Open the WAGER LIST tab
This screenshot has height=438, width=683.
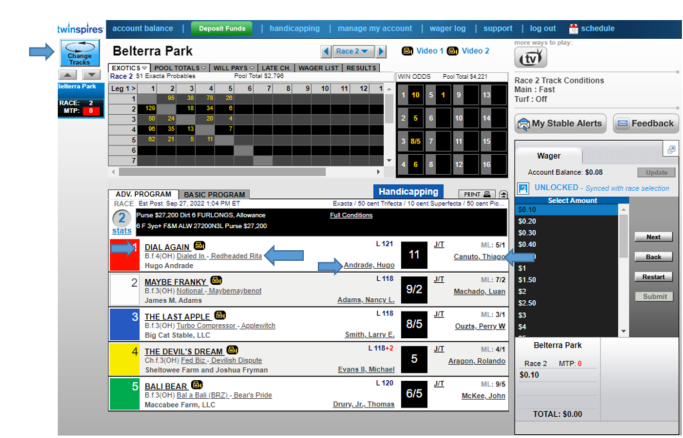coord(318,68)
